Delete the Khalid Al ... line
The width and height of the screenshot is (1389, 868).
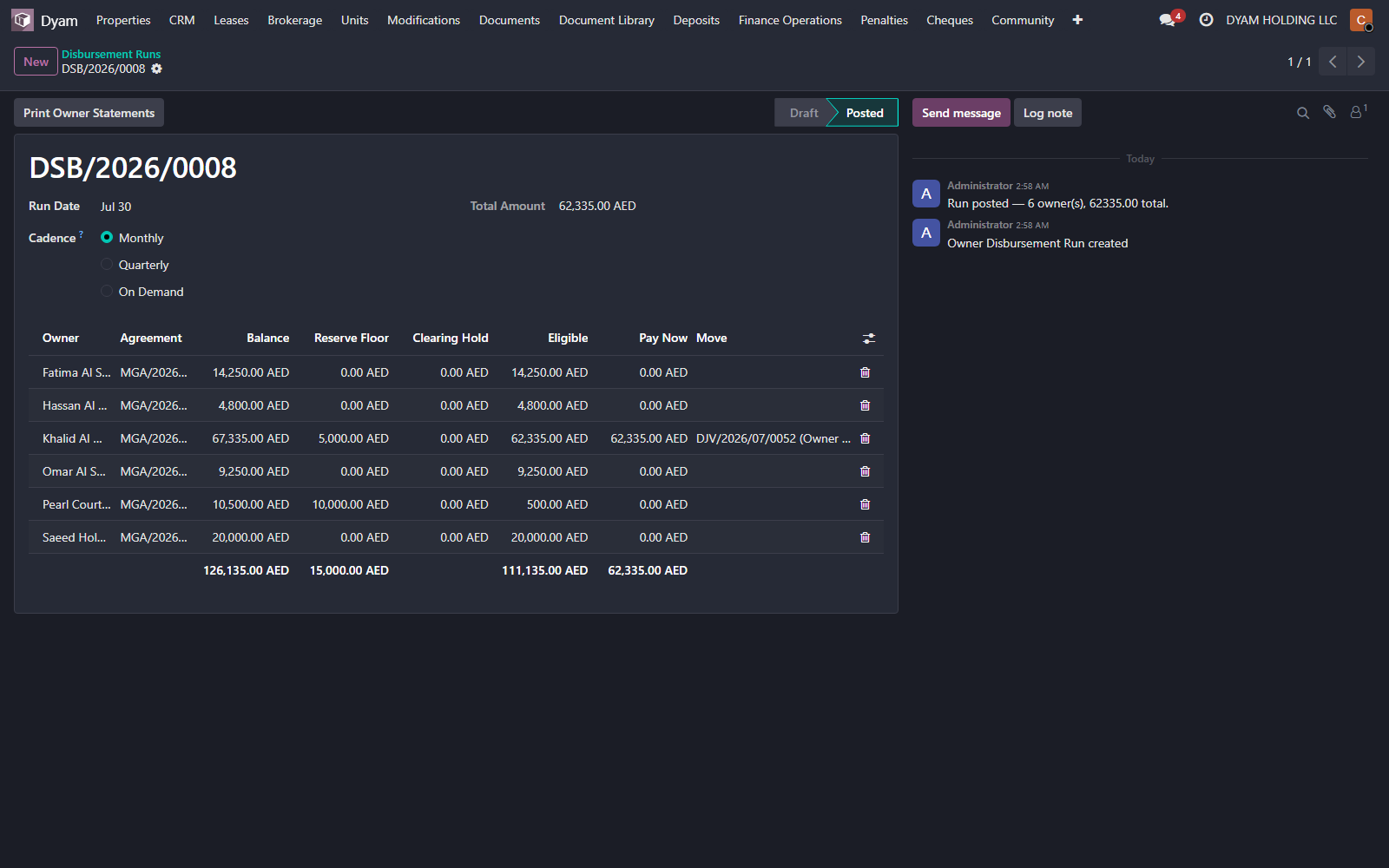click(x=865, y=438)
